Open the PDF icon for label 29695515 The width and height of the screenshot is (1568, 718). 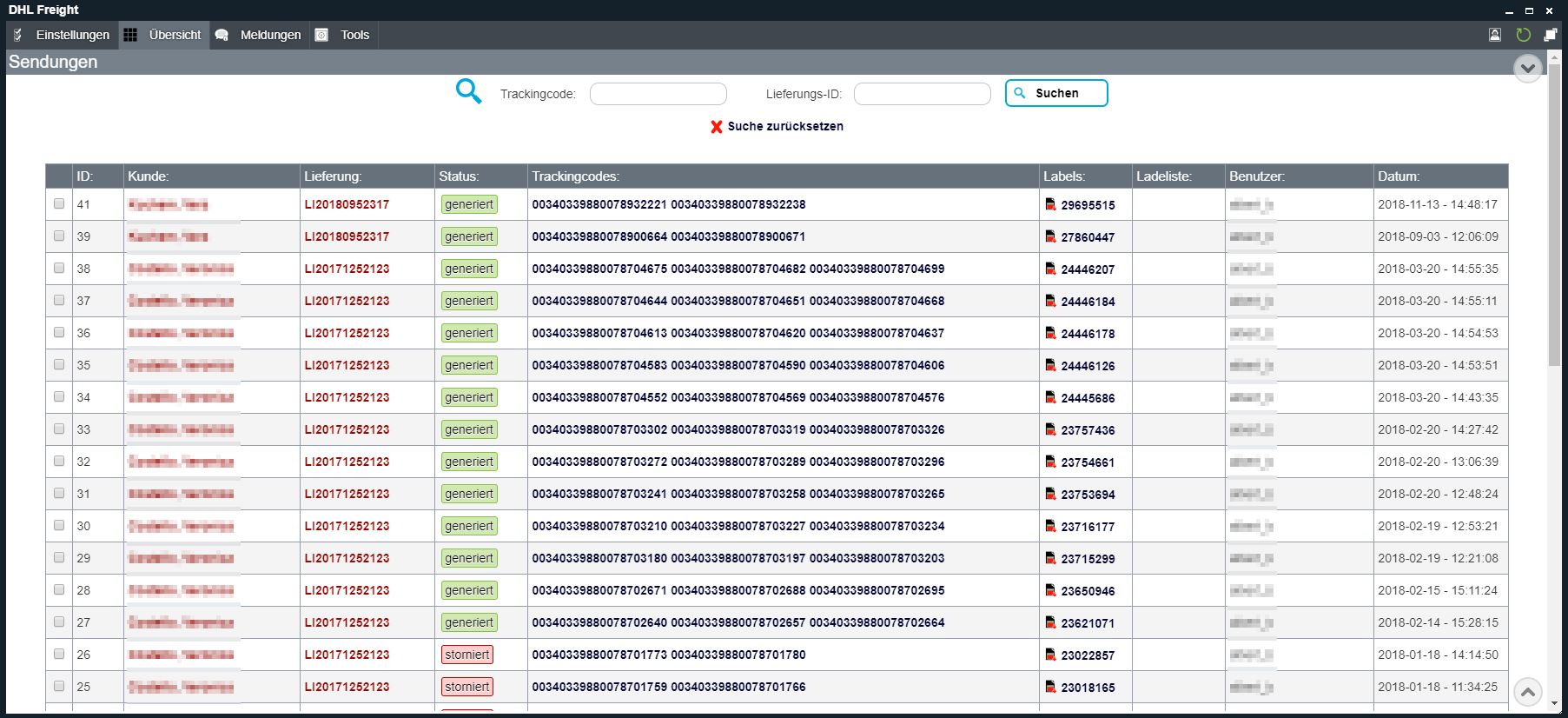click(x=1050, y=205)
